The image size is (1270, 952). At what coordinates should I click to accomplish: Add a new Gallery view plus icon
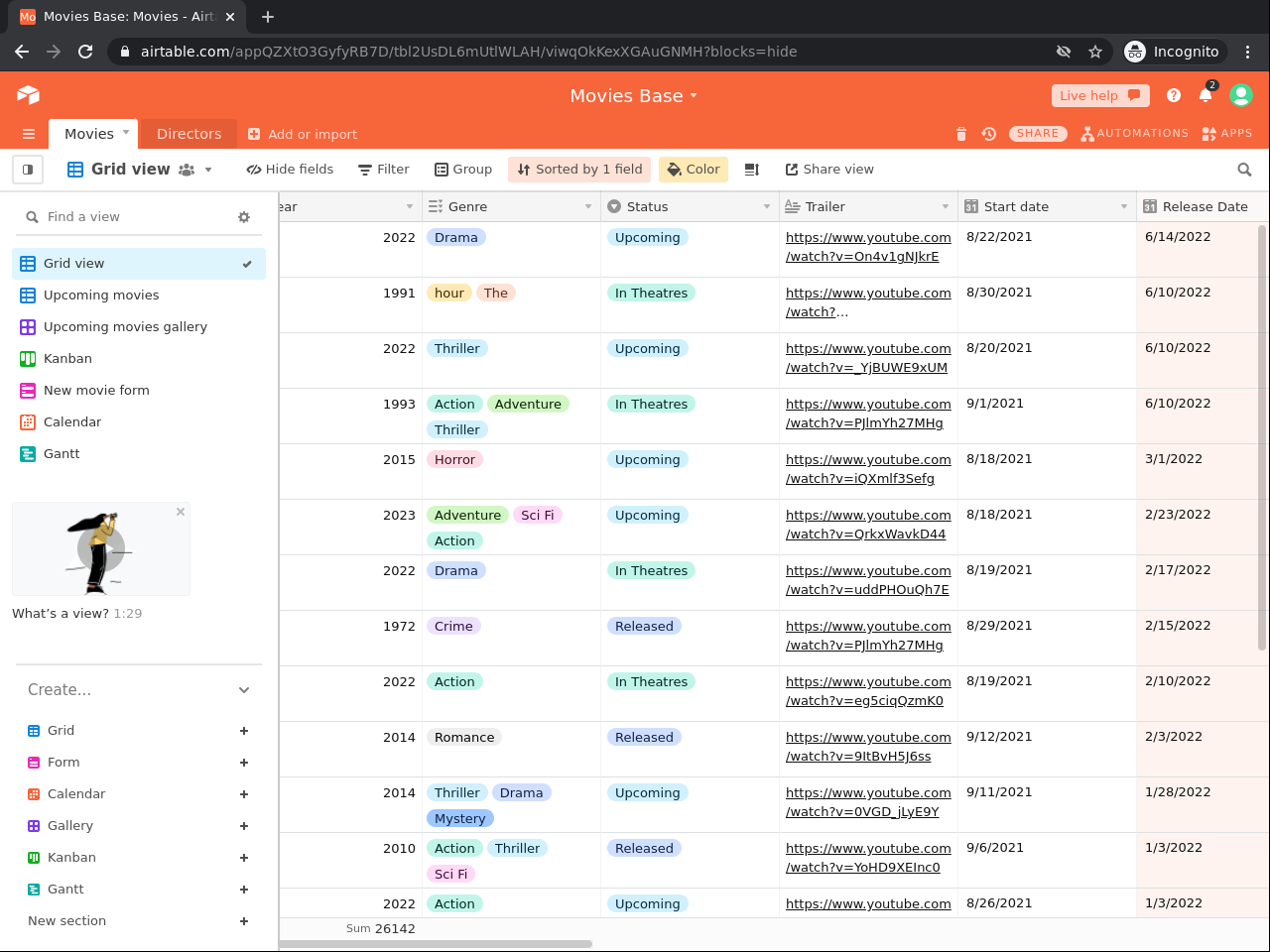[x=244, y=826]
